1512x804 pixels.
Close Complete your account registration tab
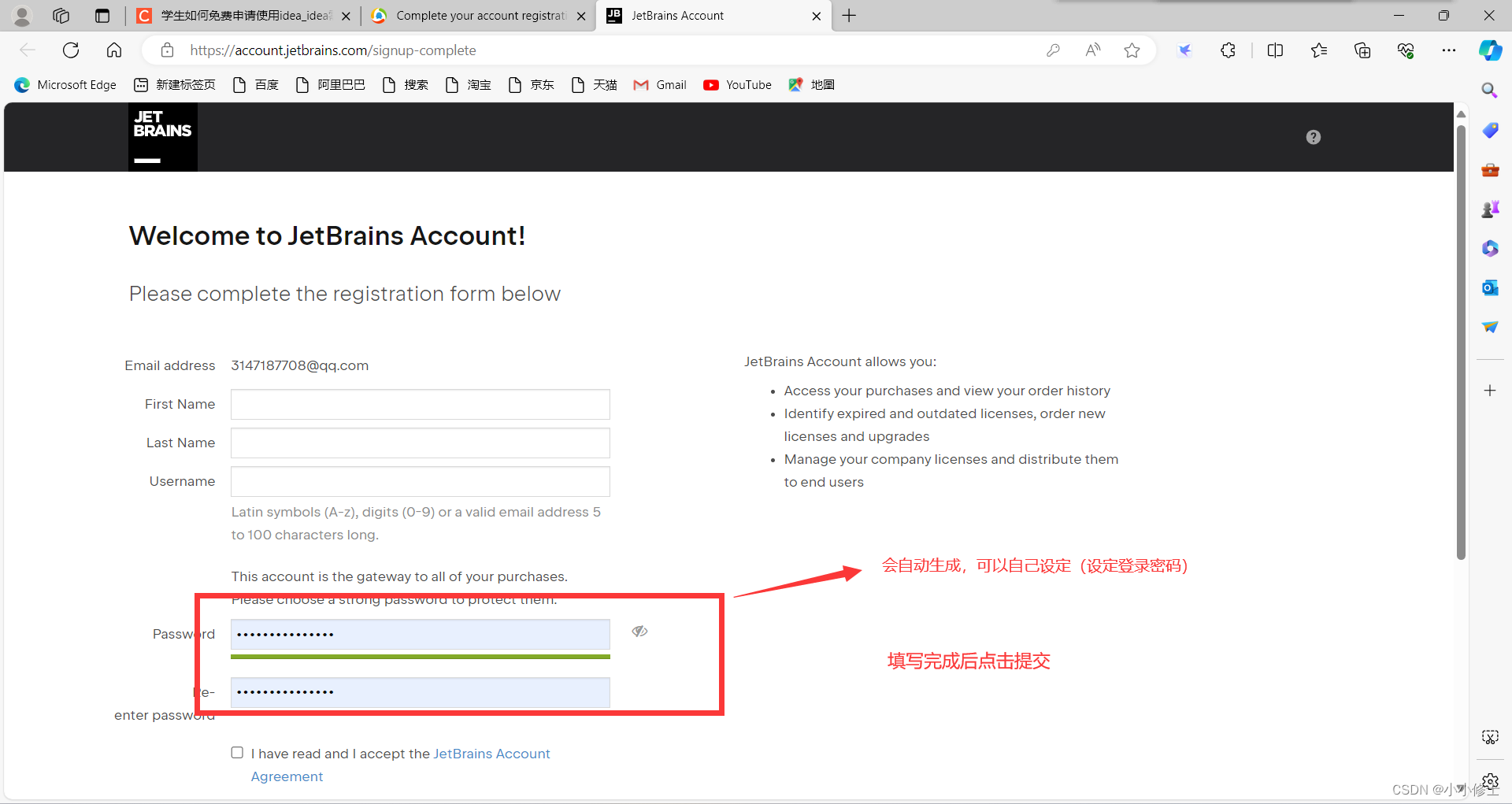[x=581, y=16]
